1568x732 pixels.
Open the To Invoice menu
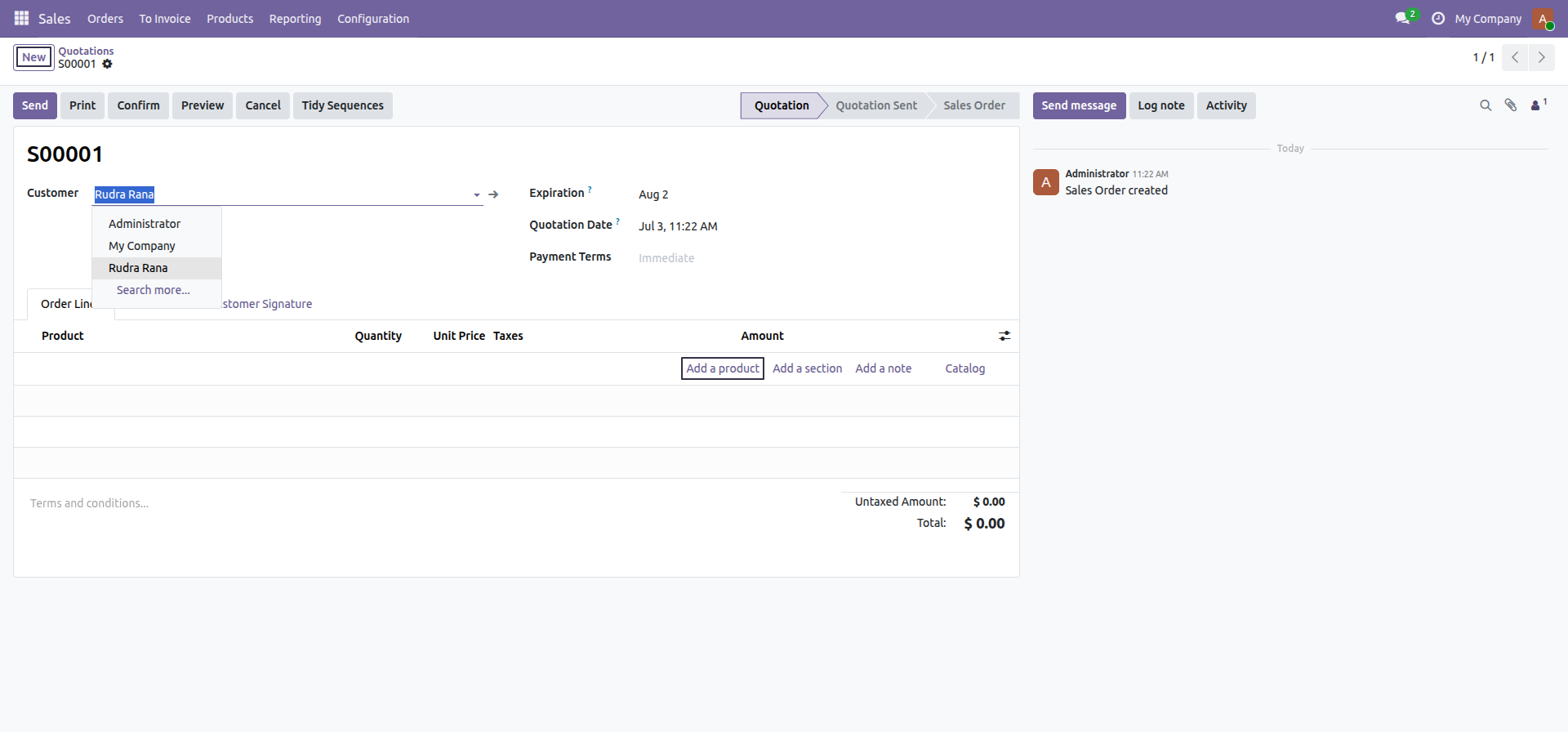coord(165,19)
